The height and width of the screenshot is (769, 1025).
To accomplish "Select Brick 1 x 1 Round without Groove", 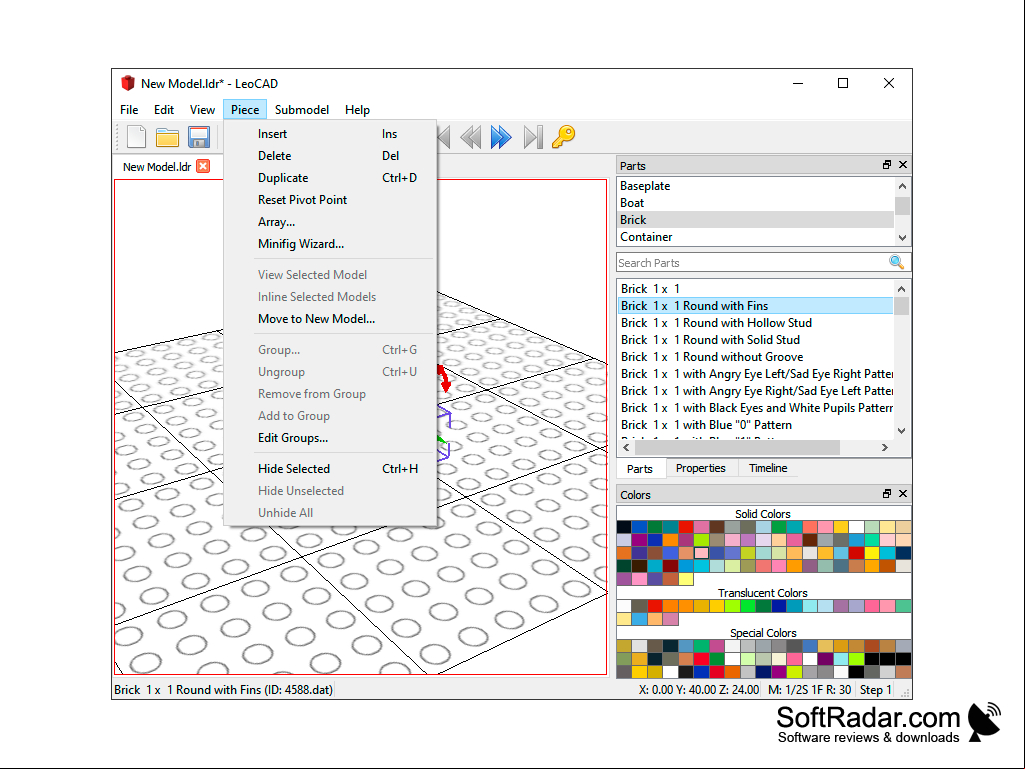I will point(756,356).
